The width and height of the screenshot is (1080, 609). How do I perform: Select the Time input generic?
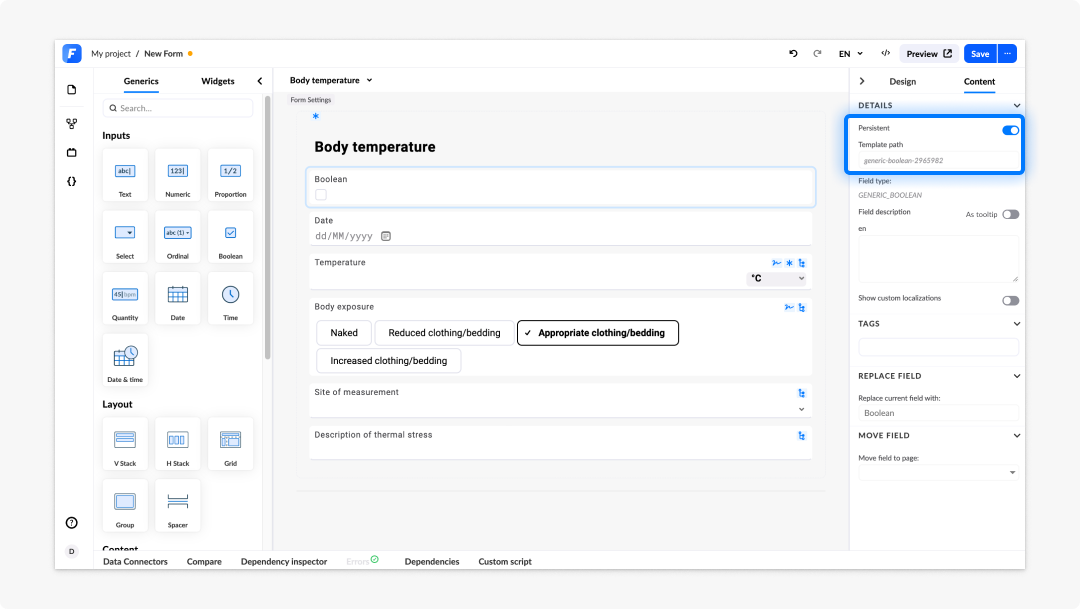point(230,298)
